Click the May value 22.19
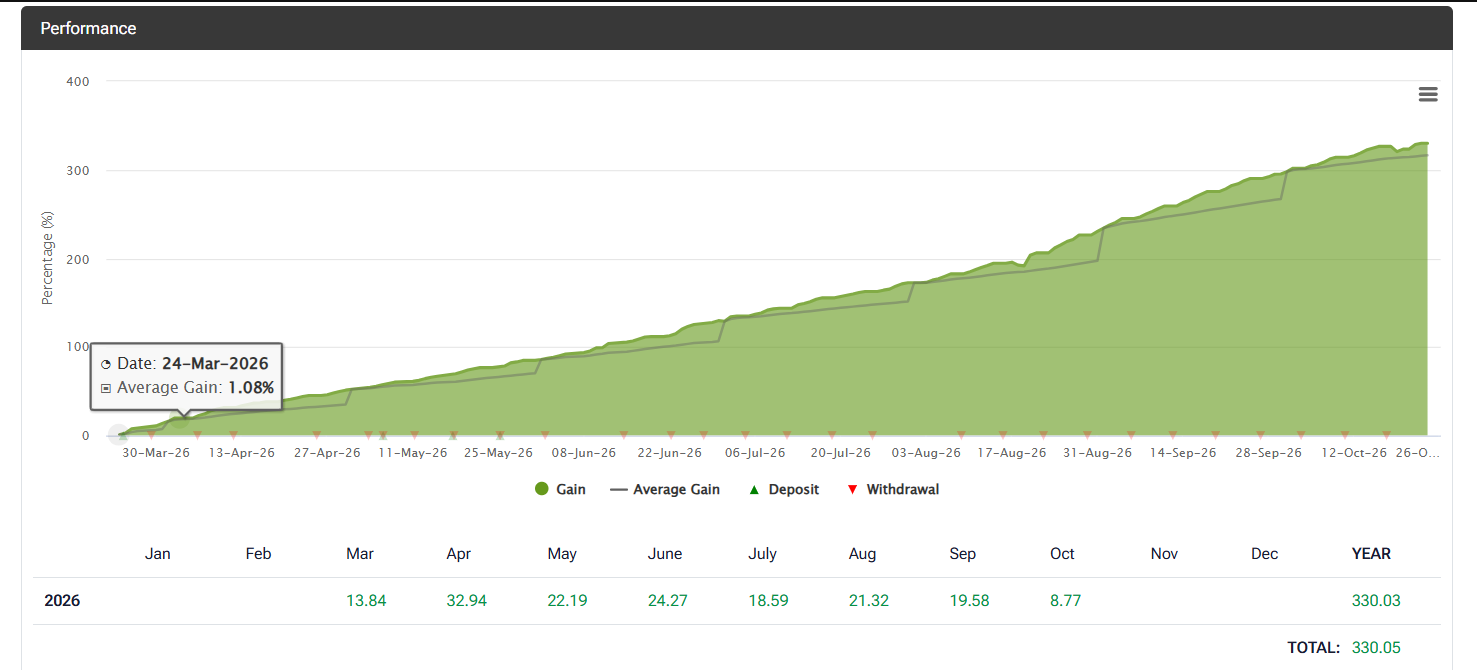Viewport: 1477px width, 670px height. coord(567,601)
